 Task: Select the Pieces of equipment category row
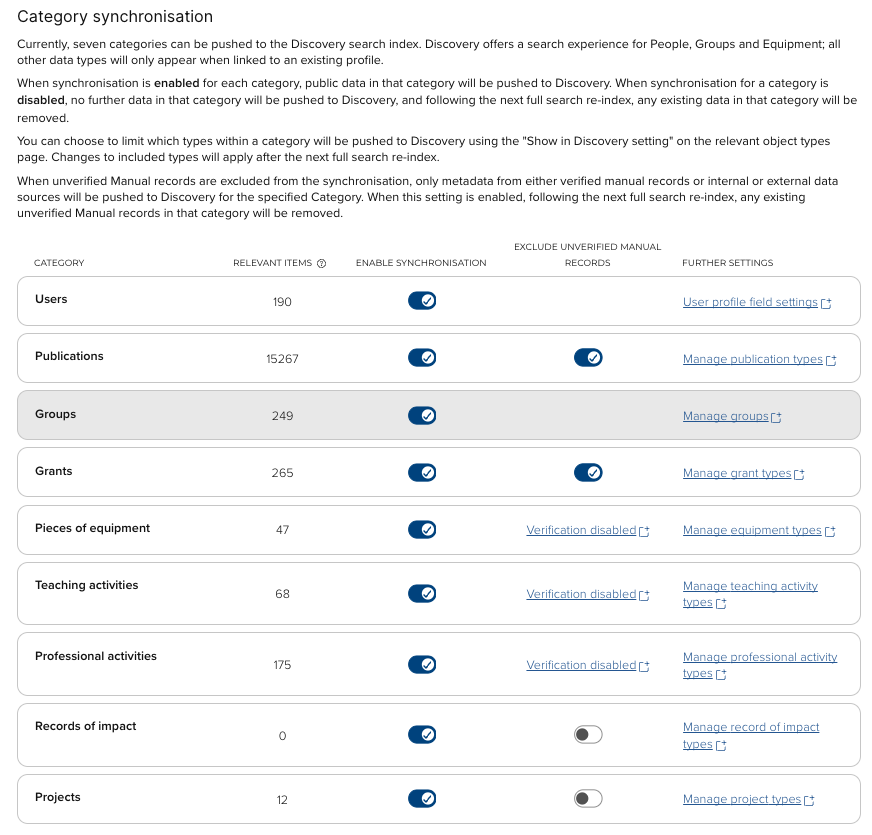tap(92, 528)
